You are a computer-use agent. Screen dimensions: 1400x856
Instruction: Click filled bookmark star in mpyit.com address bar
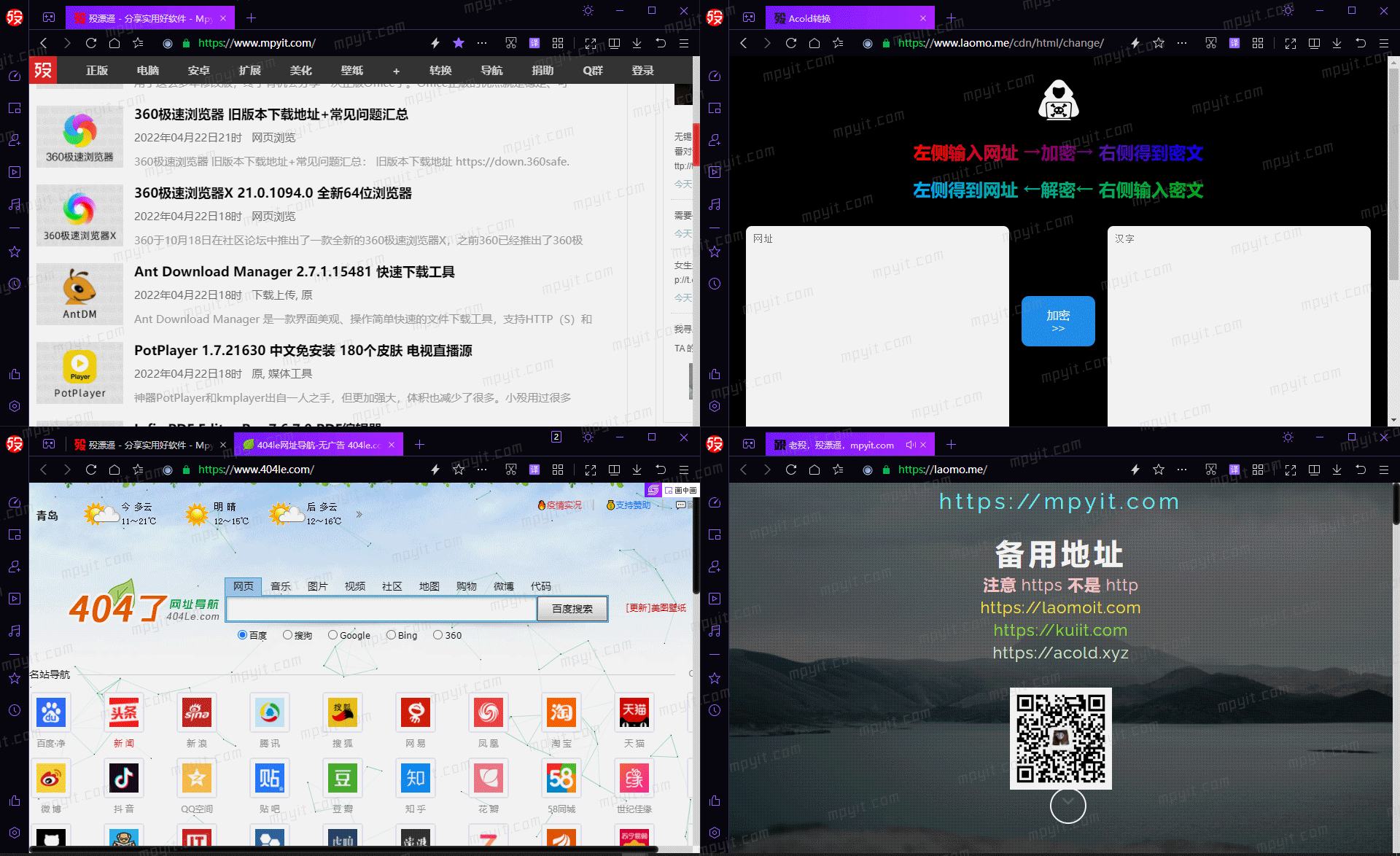[459, 43]
